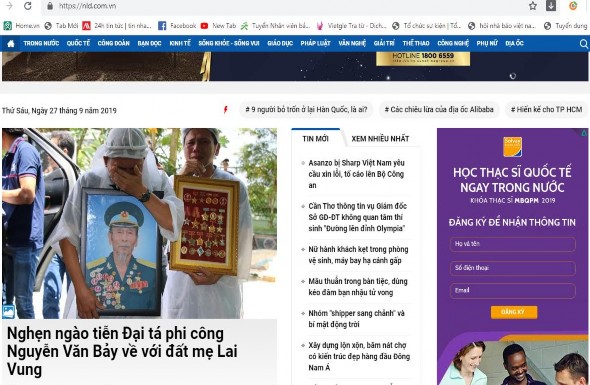
Task: Click the HOTLINE 1800 6559 banner ad
Action: tap(423, 58)
